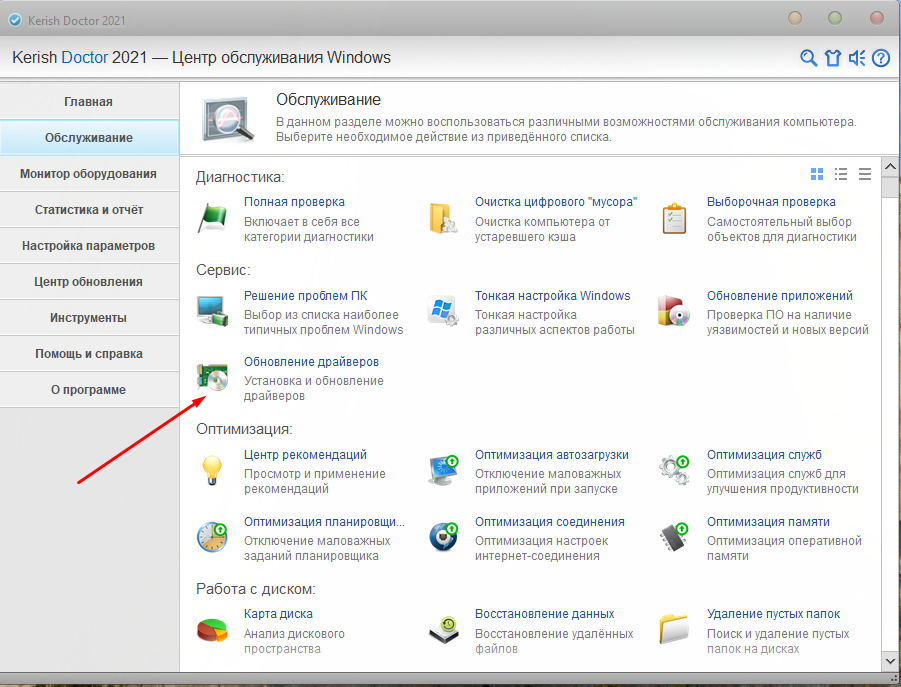
Task: Click the vertical scrollbar thumb
Action: [890, 187]
